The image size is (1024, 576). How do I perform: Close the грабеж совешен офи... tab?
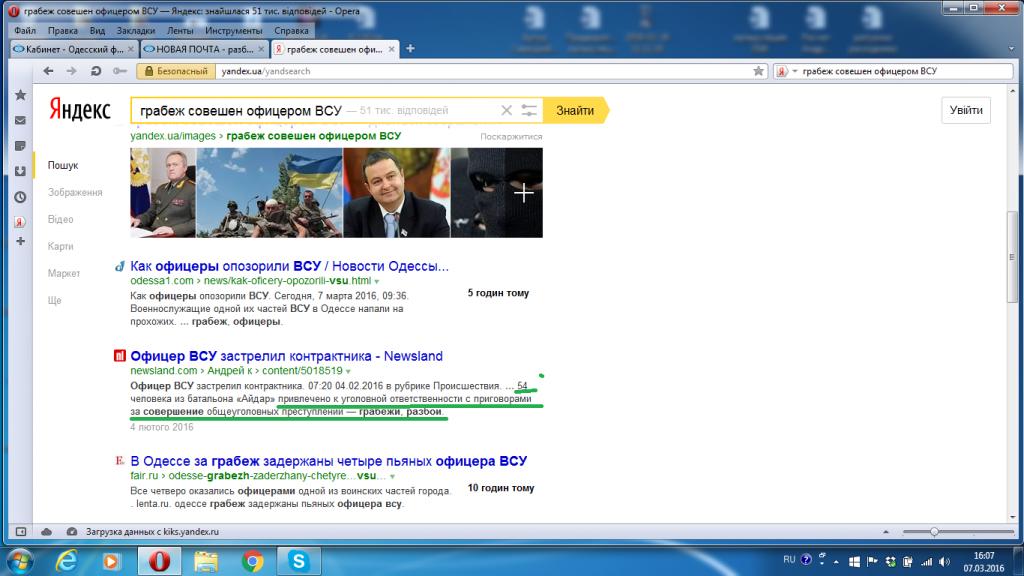click(391, 49)
